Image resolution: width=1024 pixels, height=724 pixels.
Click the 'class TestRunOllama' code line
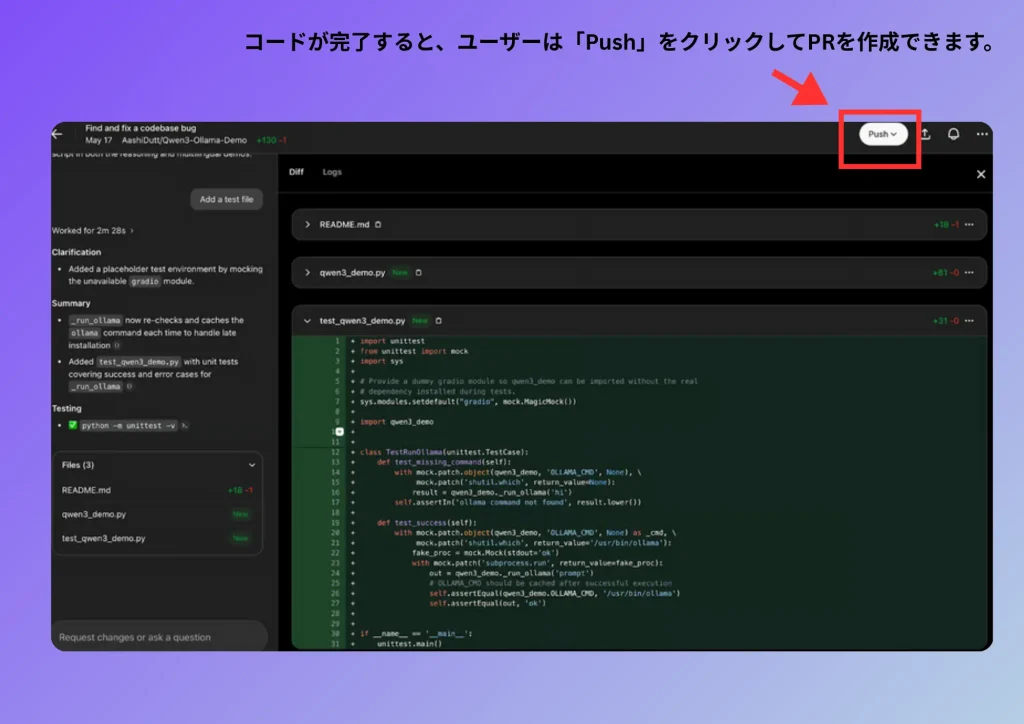point(444,452)
